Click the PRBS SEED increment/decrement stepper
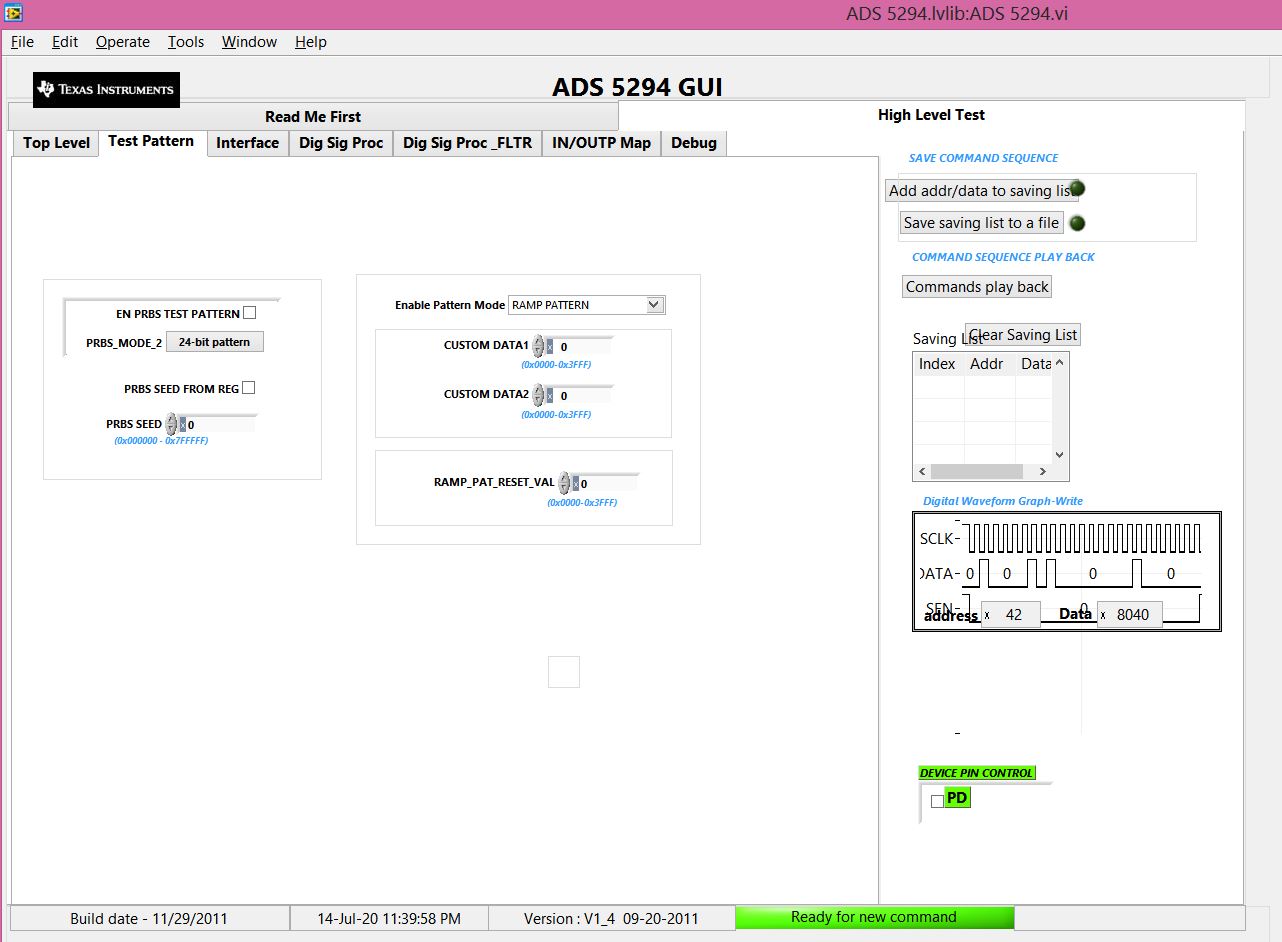 (171, 425)
